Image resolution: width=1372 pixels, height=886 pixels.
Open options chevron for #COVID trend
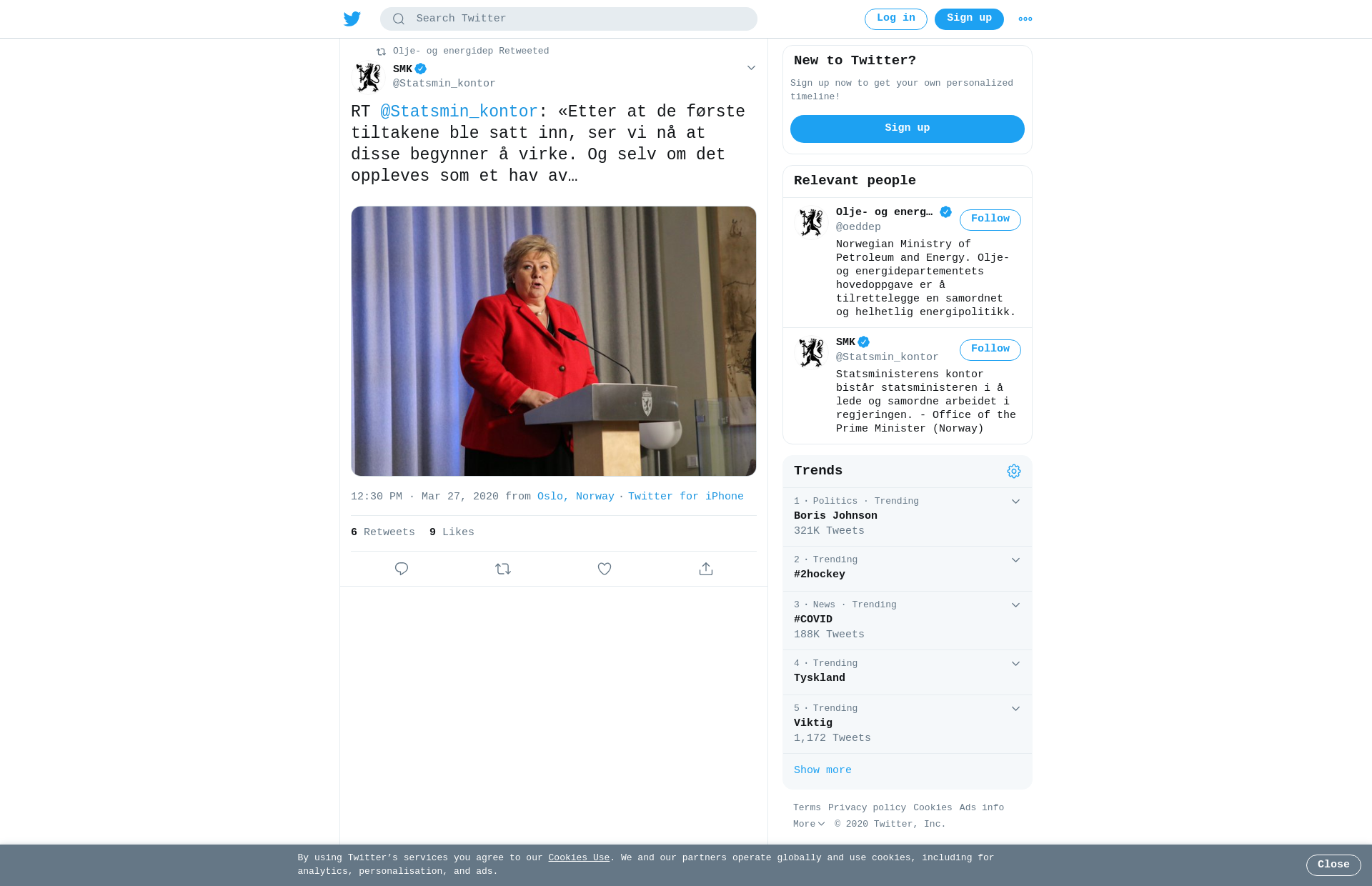pos(1015,605)
